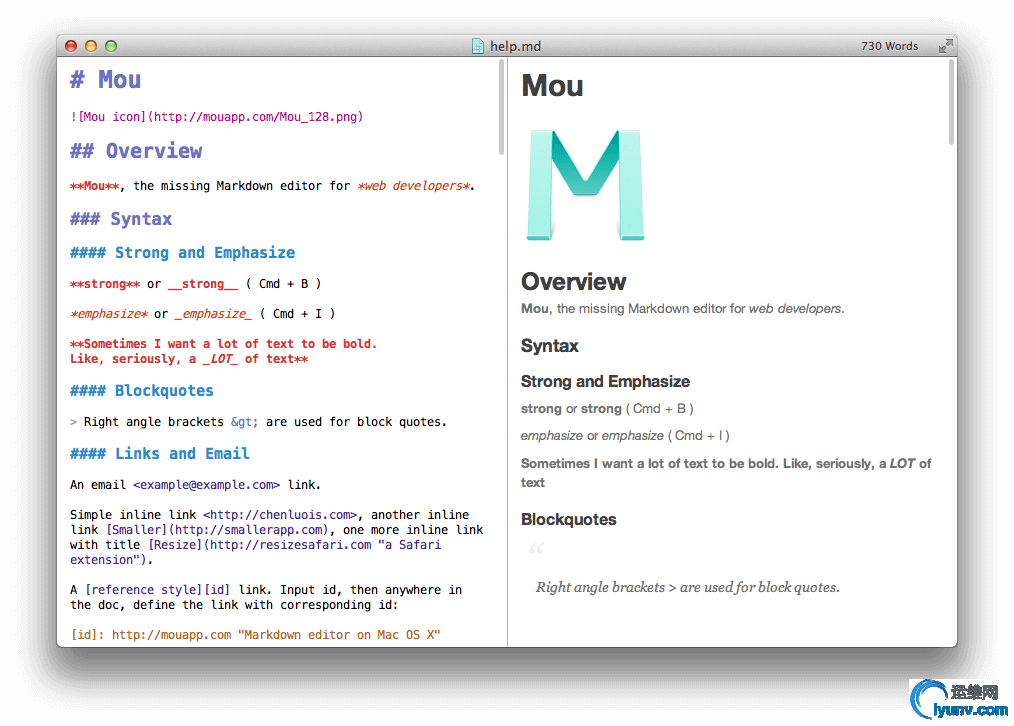Click 'strong or strong ( Cmd + B )' preview line
1014x726 pixels.
pos(607,409)
